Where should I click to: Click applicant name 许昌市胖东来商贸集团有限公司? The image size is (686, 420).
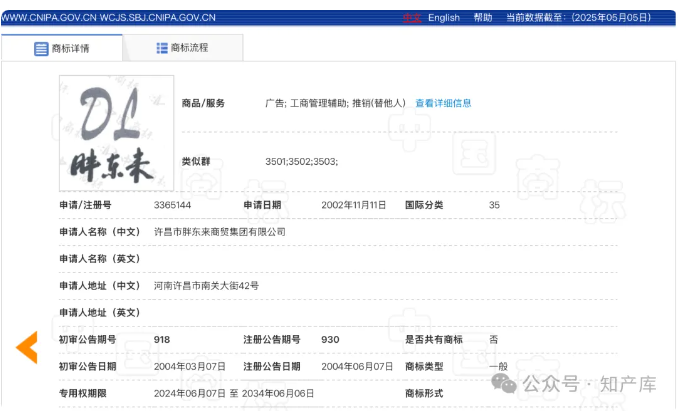[219, 232]
